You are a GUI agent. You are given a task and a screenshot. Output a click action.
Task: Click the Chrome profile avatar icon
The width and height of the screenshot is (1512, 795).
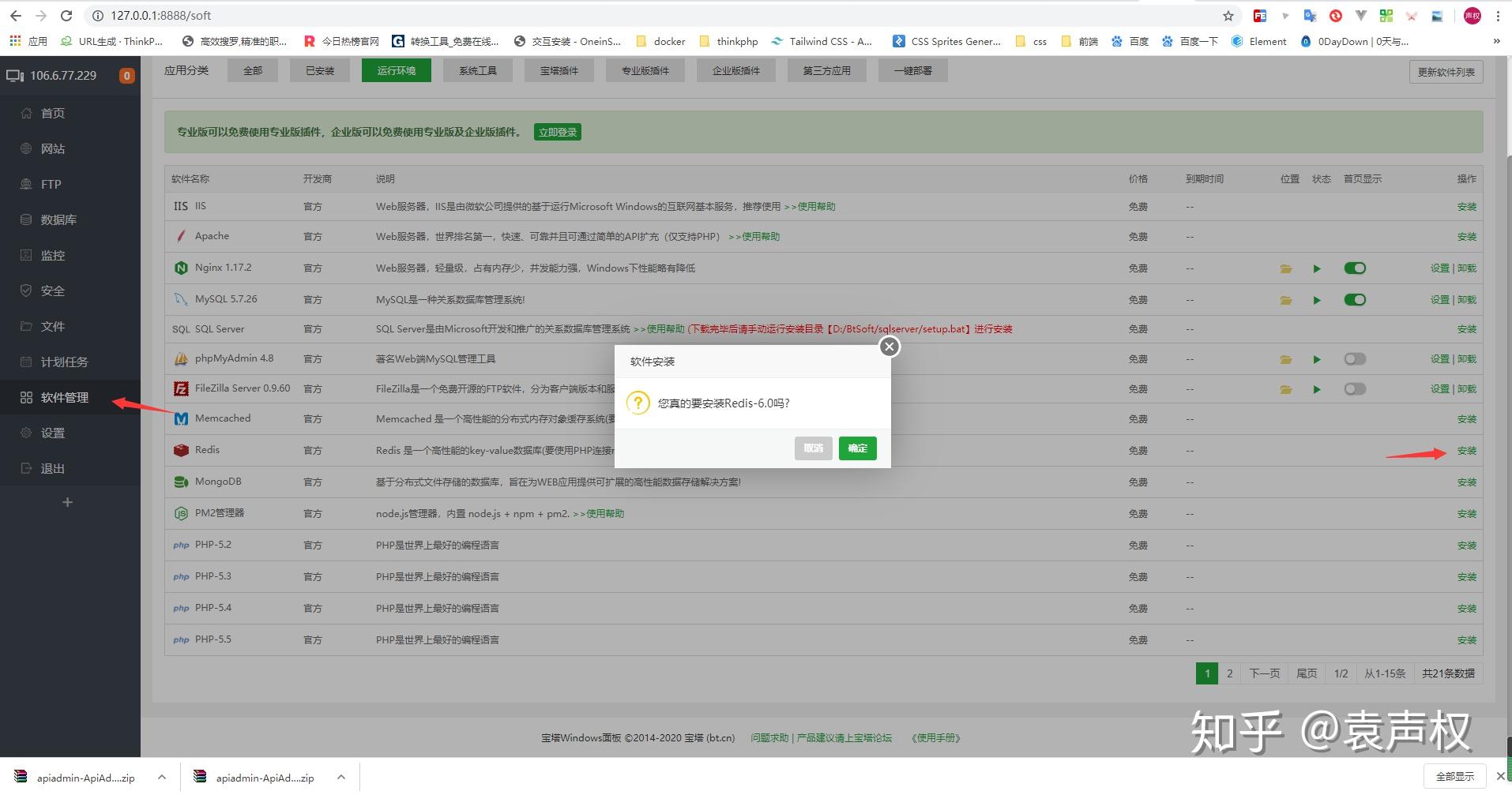coord(1473,16)
